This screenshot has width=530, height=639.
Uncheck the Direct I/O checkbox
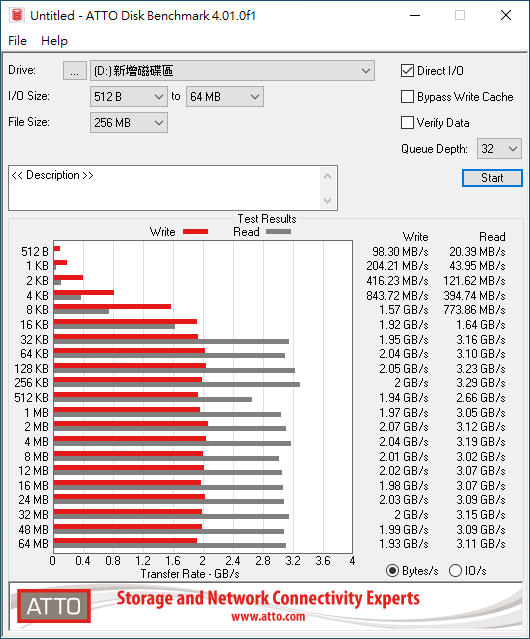click(x=407, y=71)
